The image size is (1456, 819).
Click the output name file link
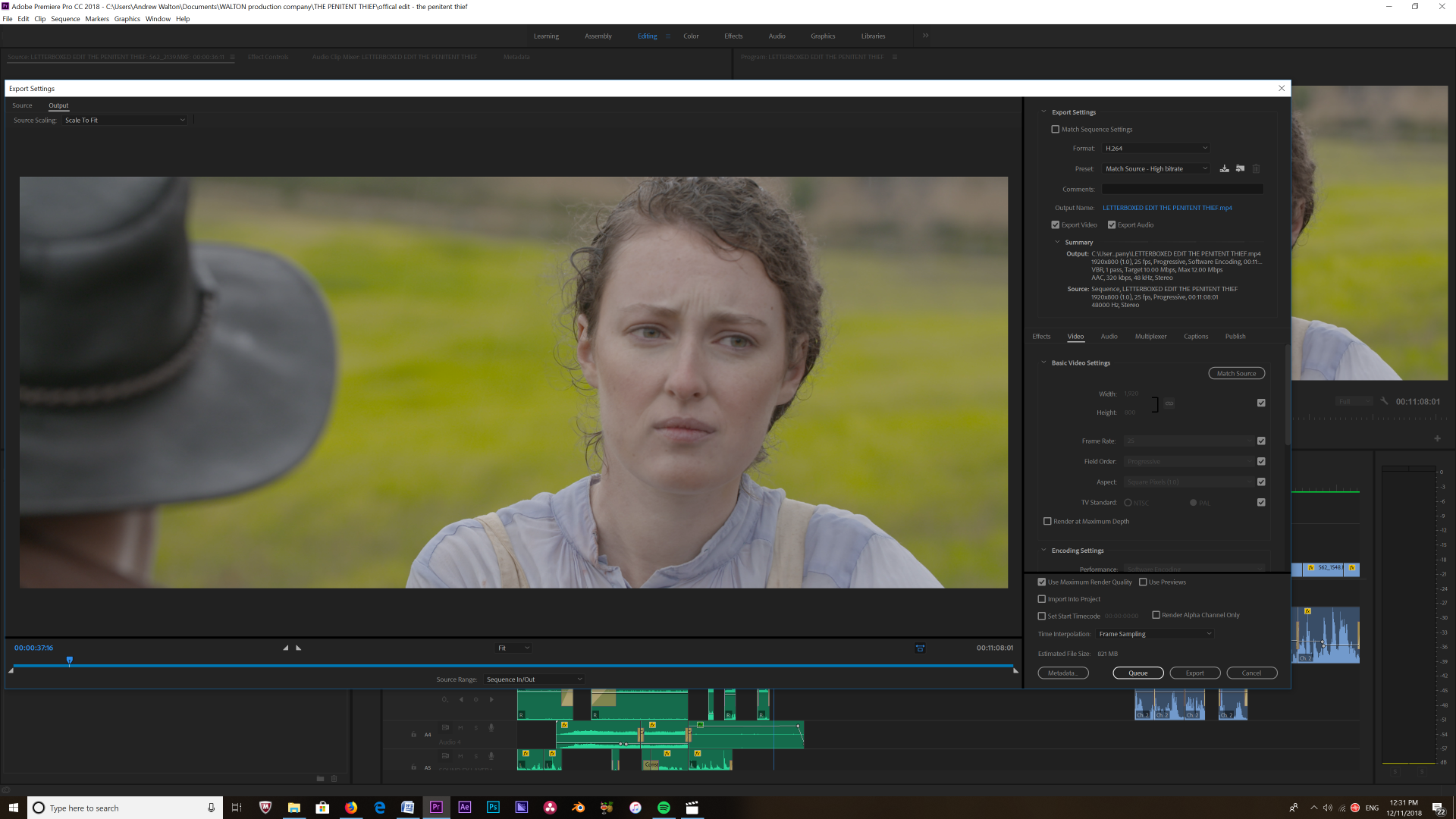pyautogui.click(x=1167, y=208)
